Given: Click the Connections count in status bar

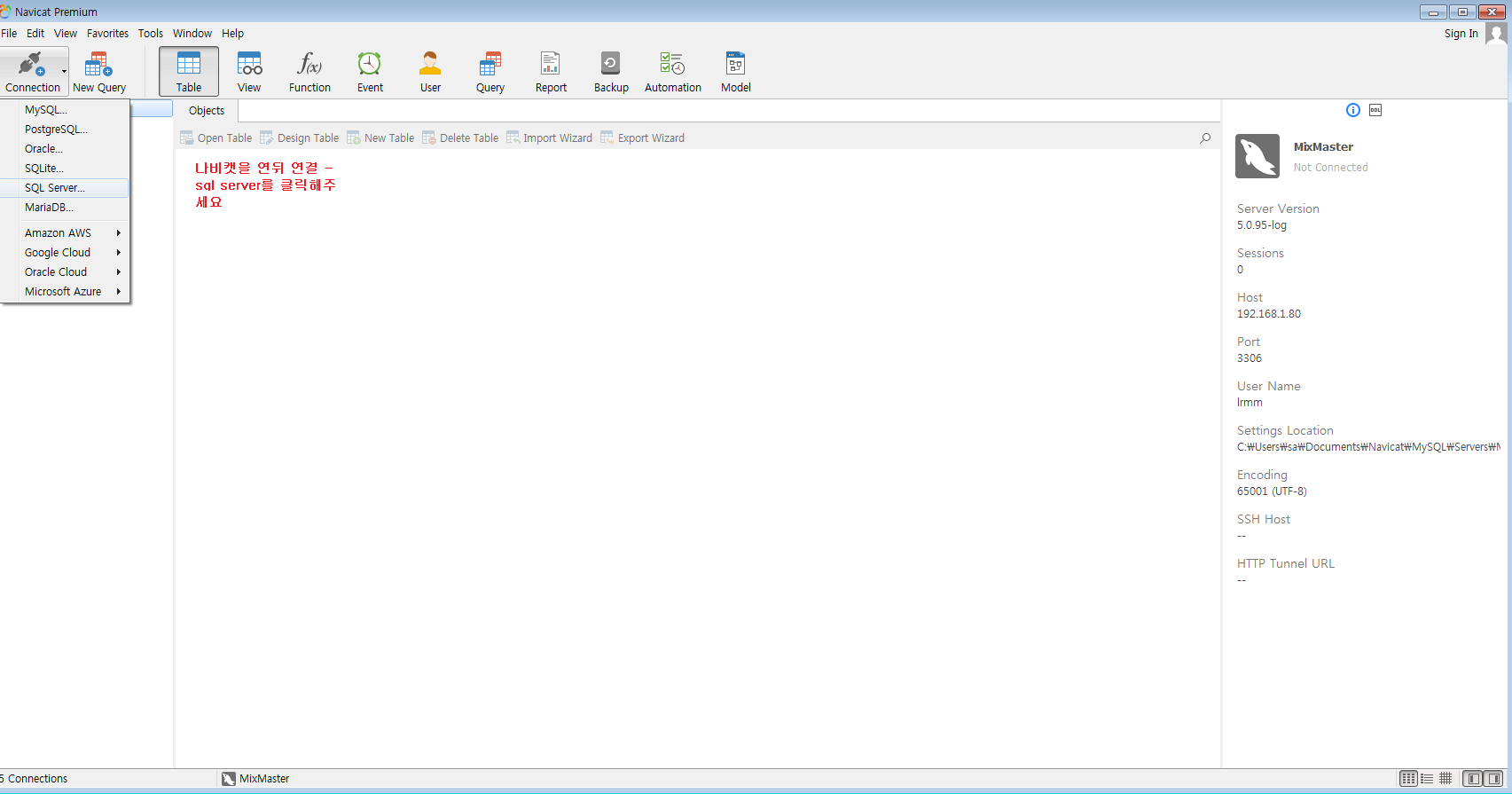Looking at the screenshot, I should pos(34,779).
